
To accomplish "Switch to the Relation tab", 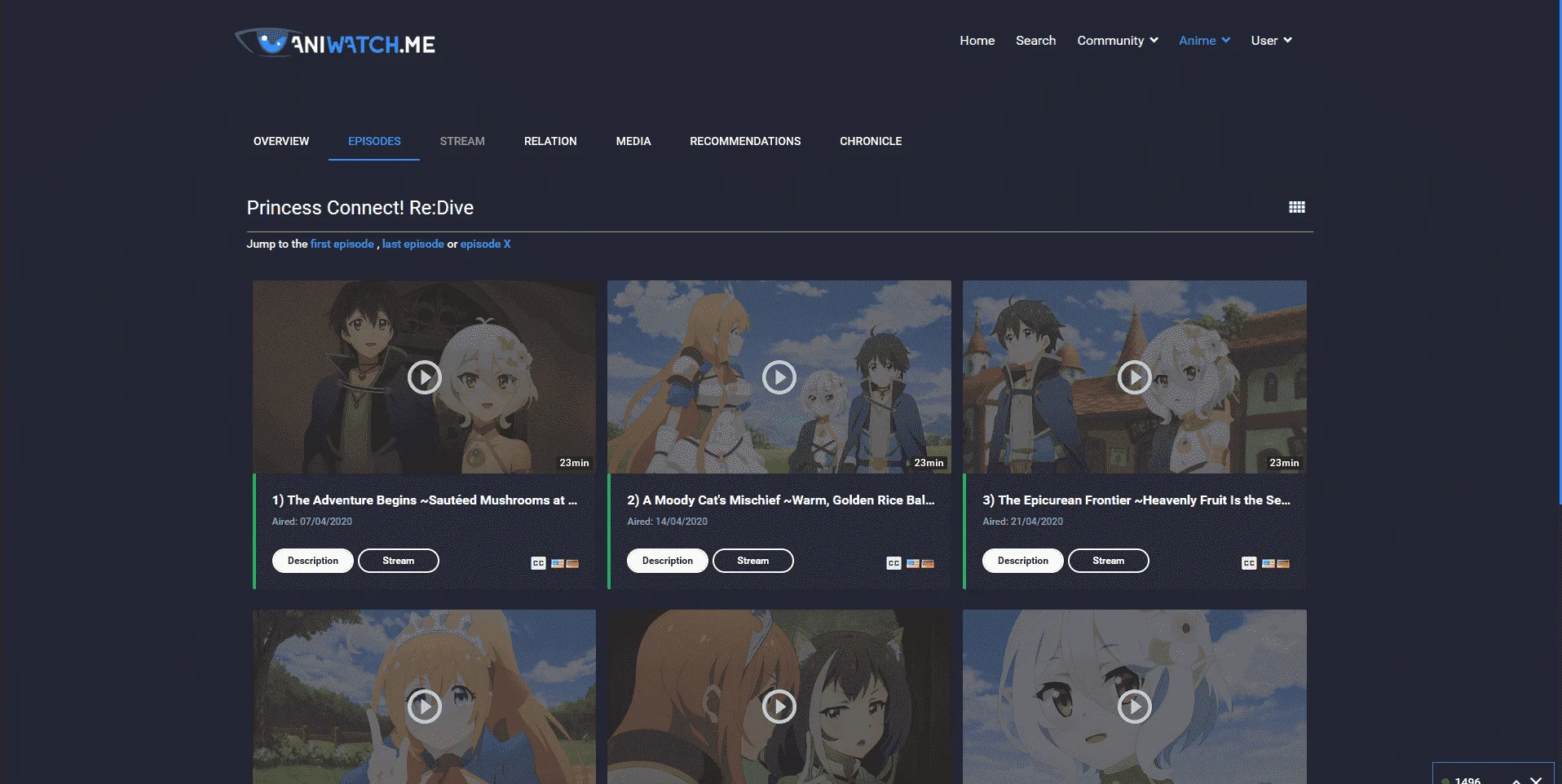I will click(550, 141).
